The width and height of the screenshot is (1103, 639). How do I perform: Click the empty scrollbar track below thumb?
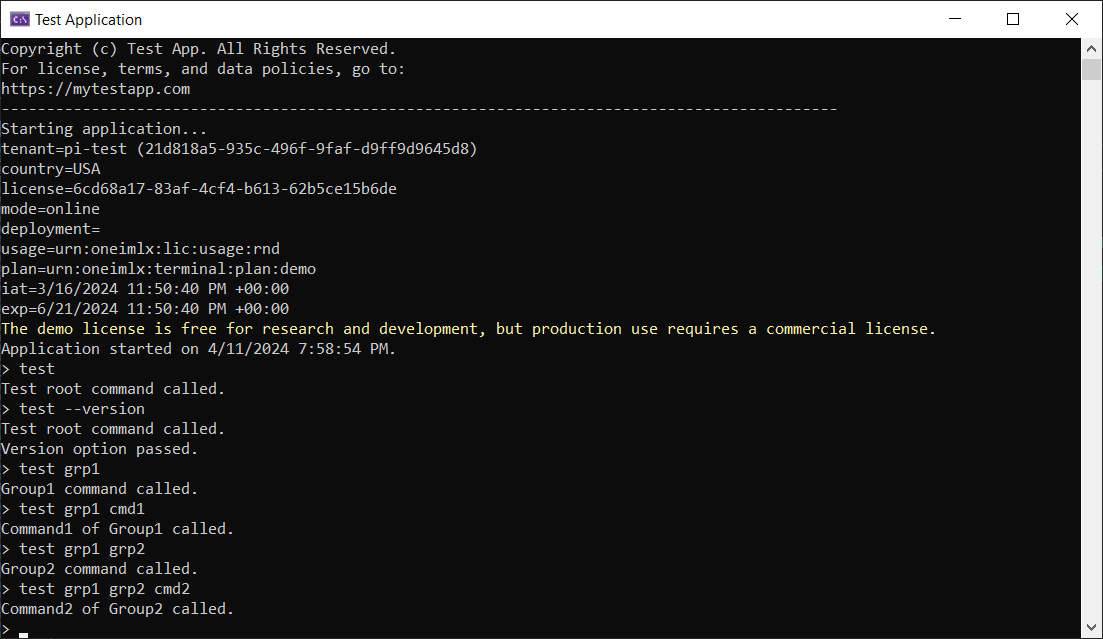1092,350
